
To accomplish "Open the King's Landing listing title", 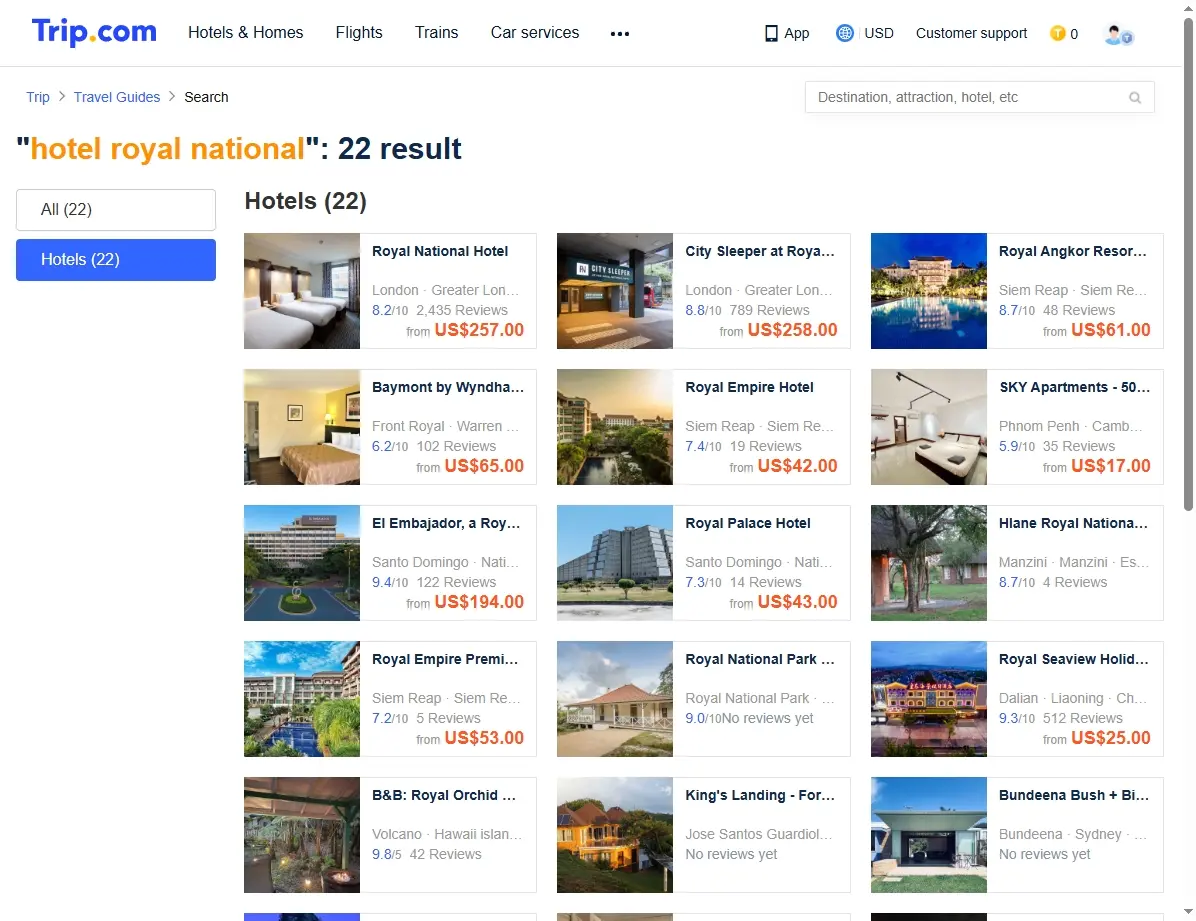I will click(760, 795).
